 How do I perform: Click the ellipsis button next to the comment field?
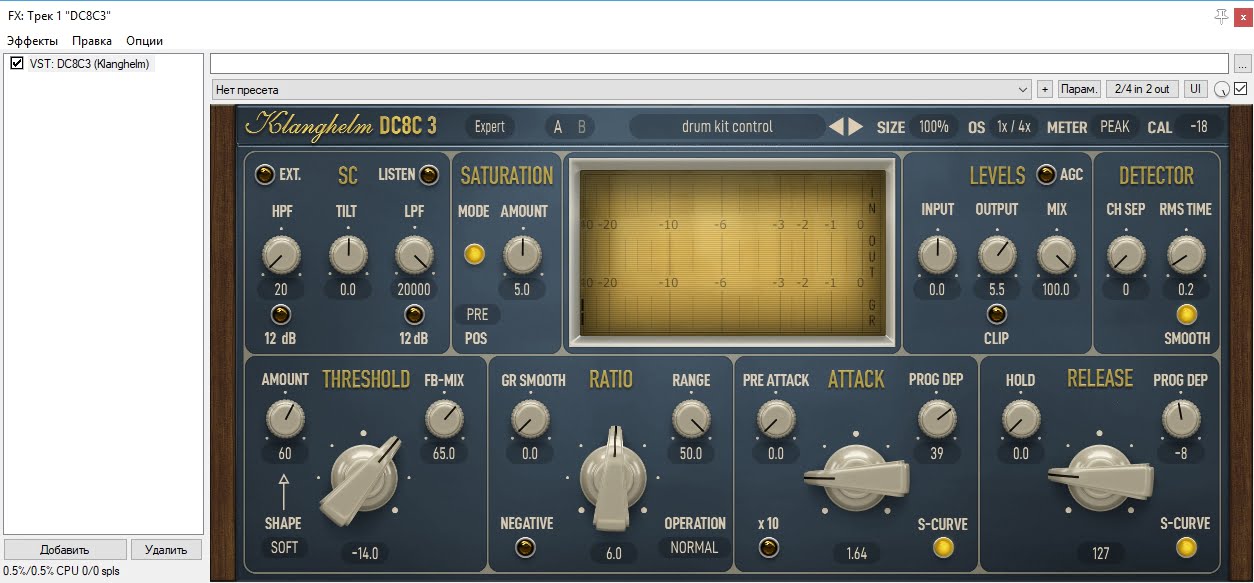pos(1240,63)
